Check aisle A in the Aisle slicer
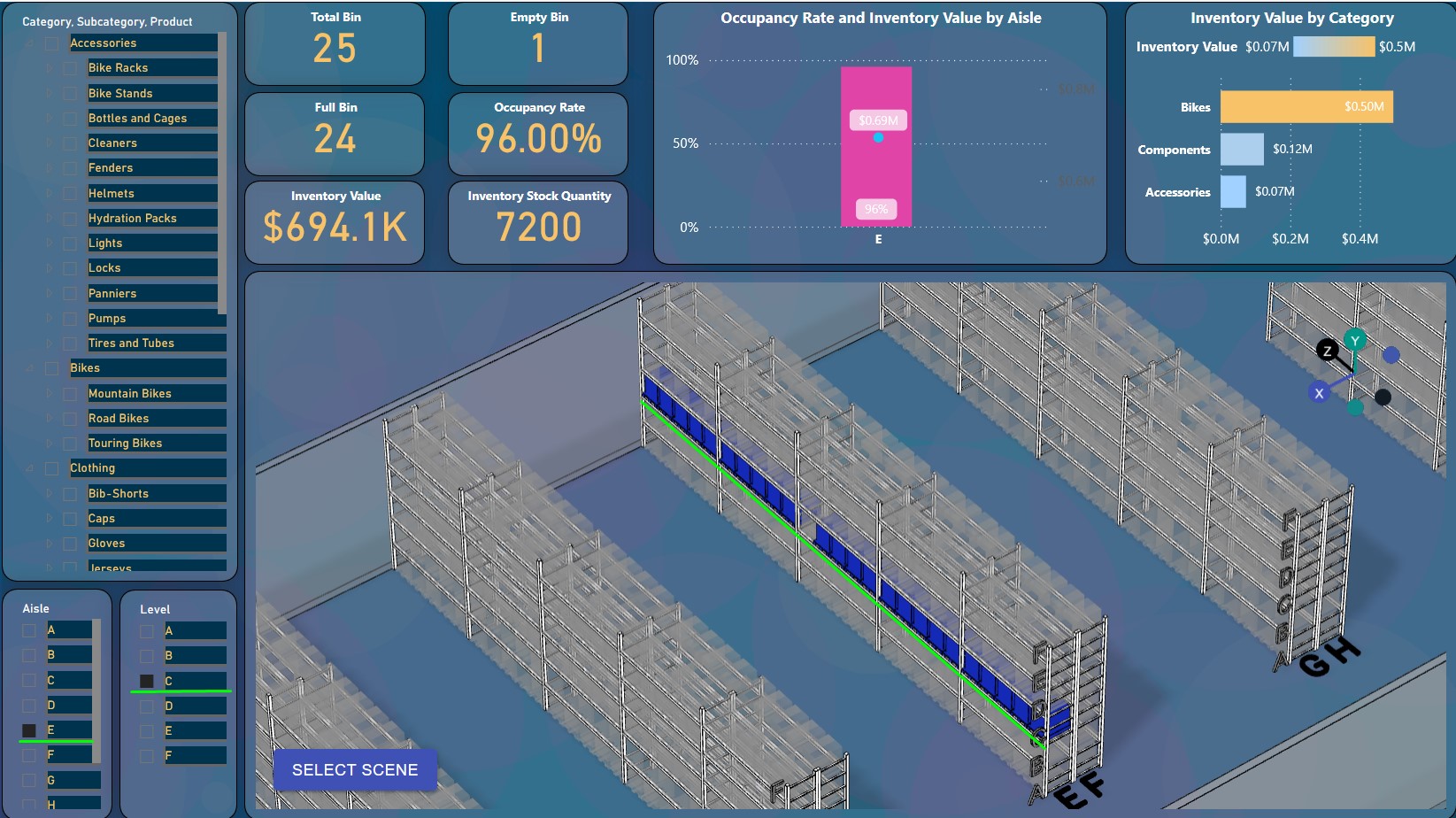This screenshot has width=1456, height=818. 28,629
